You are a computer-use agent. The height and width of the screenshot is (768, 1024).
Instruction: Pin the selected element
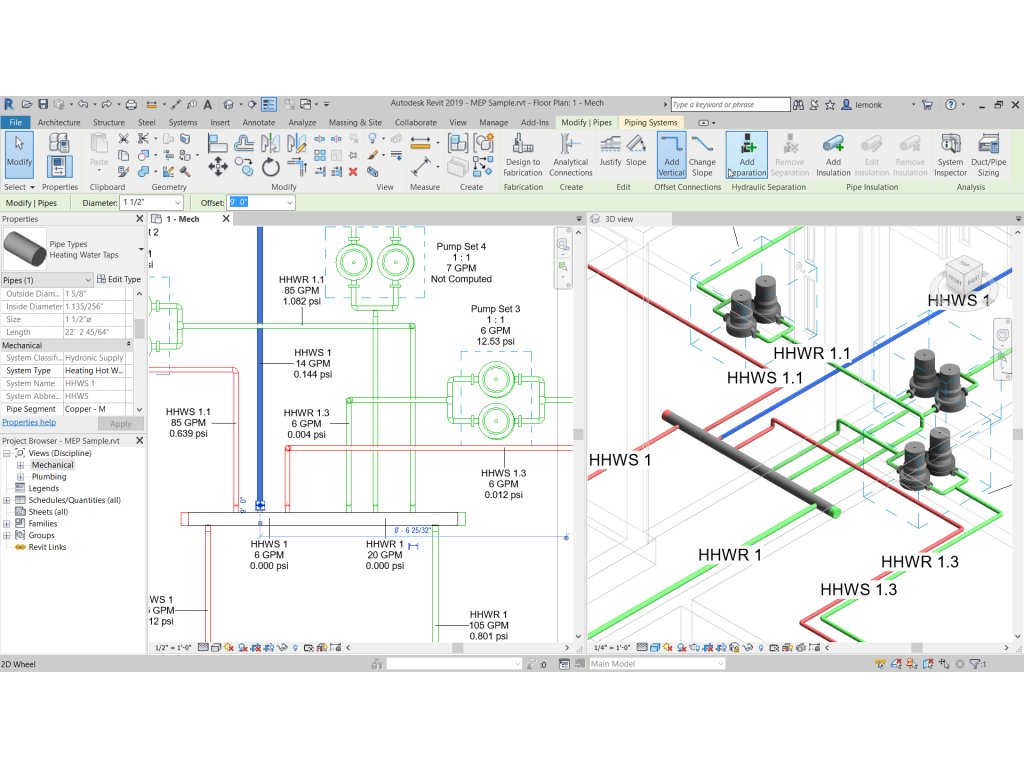point(353,155)
